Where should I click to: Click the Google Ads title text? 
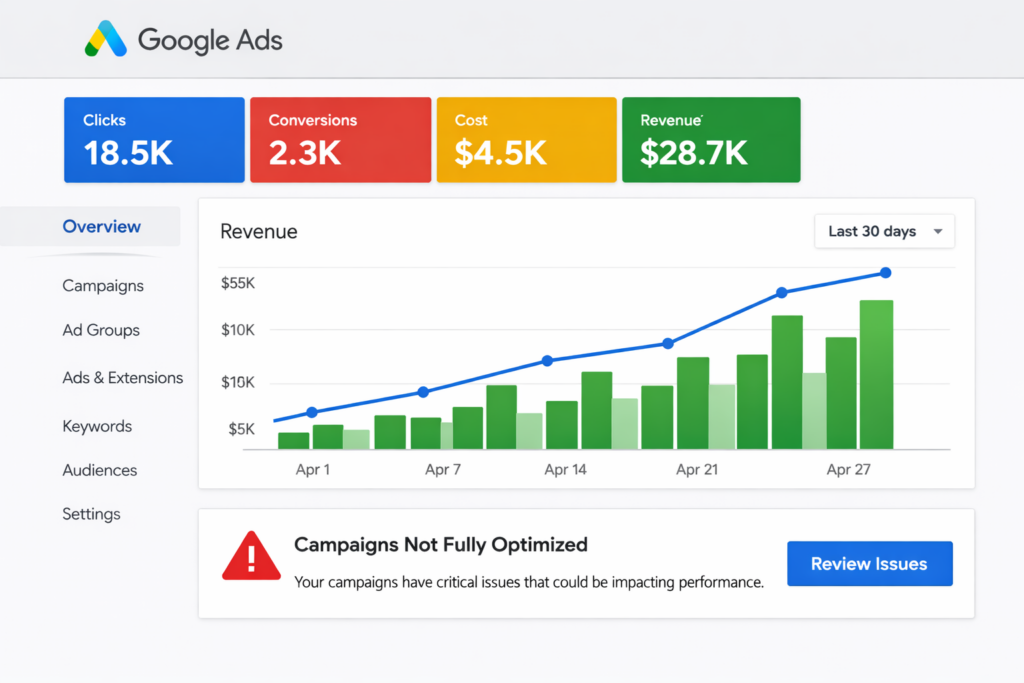(x=210, y=40)
